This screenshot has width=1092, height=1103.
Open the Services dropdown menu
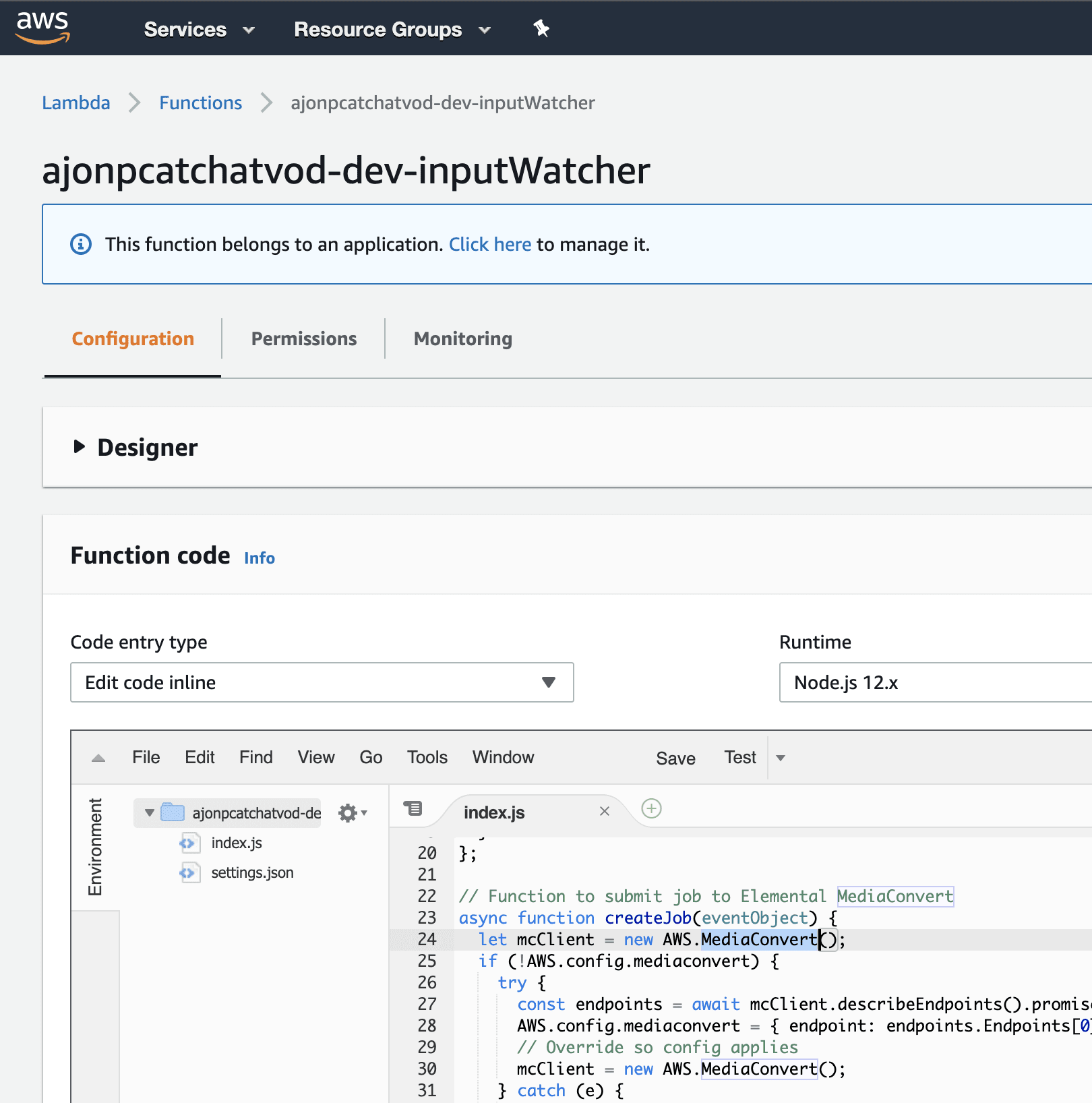(x=200, y=30)
